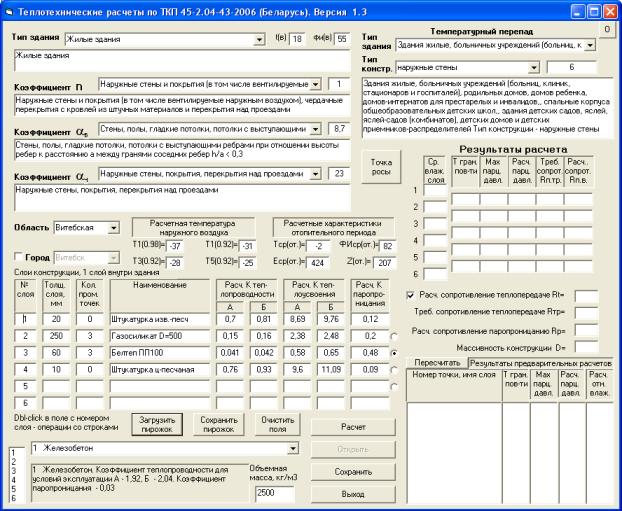The width and height of the screenshot is (622, 511).
Task: Expand the Железобетон material dropdown
Action: pos(292,449)
